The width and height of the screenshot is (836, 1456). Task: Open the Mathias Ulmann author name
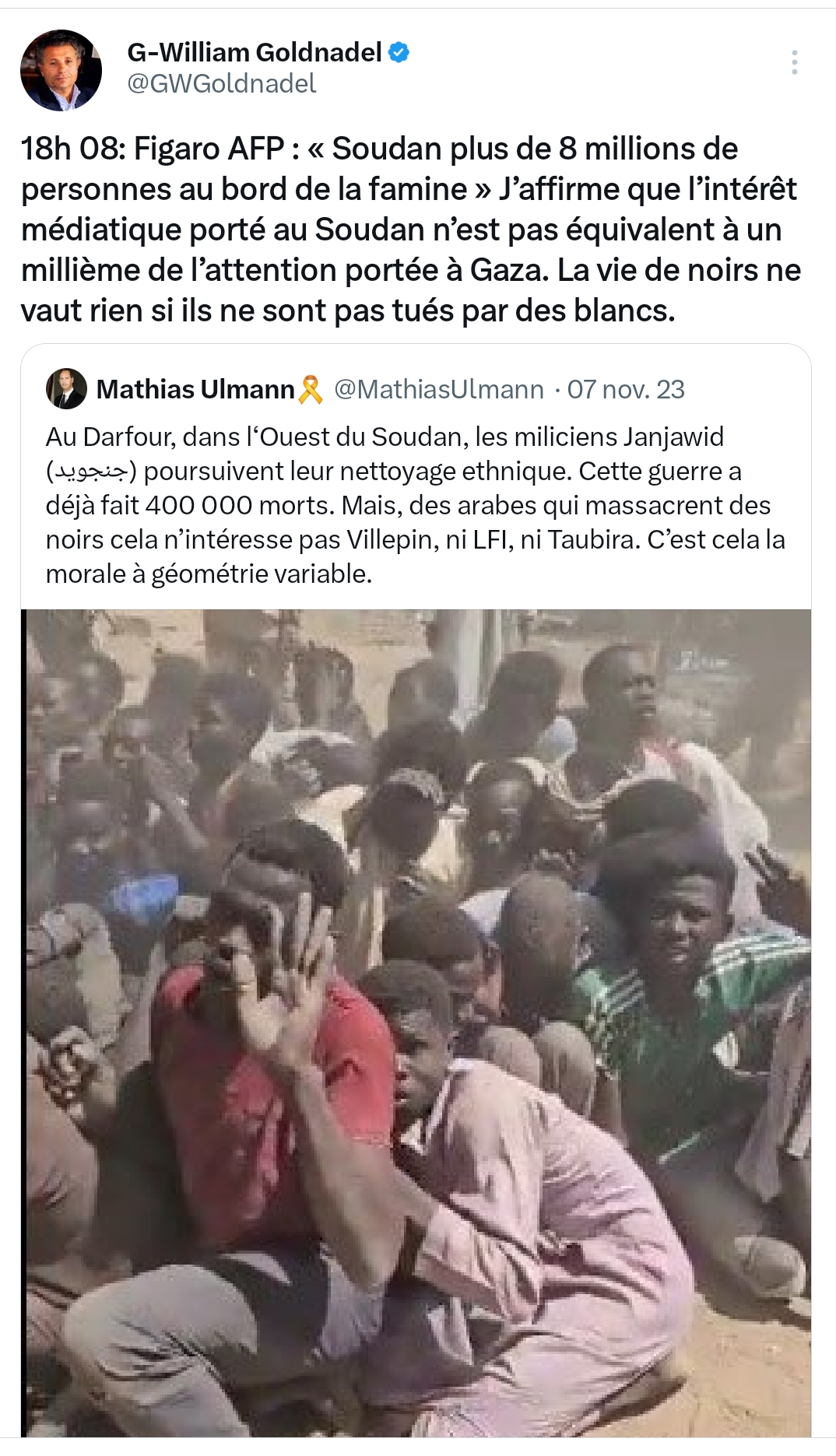coord(195,389)
